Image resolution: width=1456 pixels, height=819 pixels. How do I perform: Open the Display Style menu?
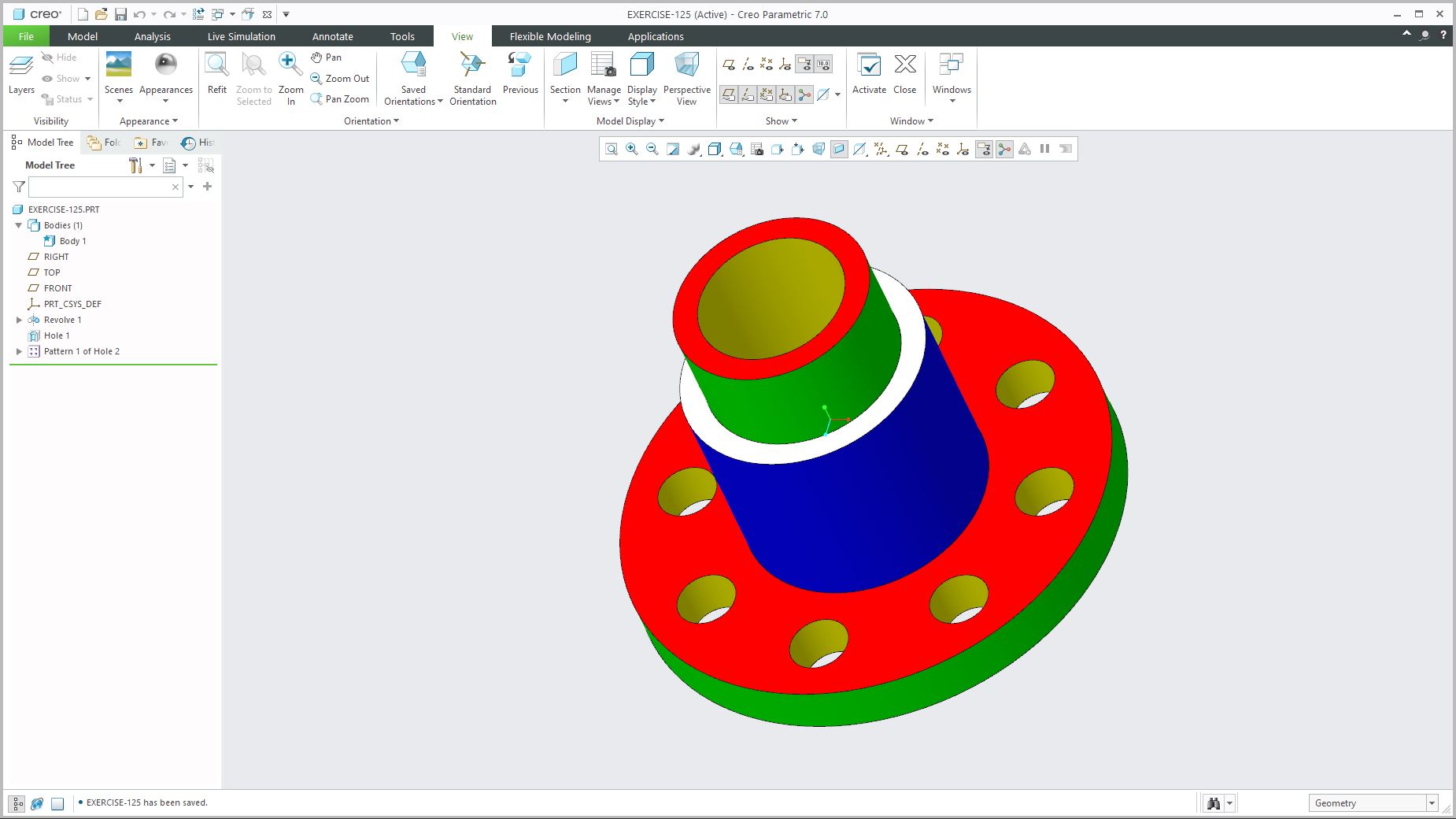click(642, 78)
